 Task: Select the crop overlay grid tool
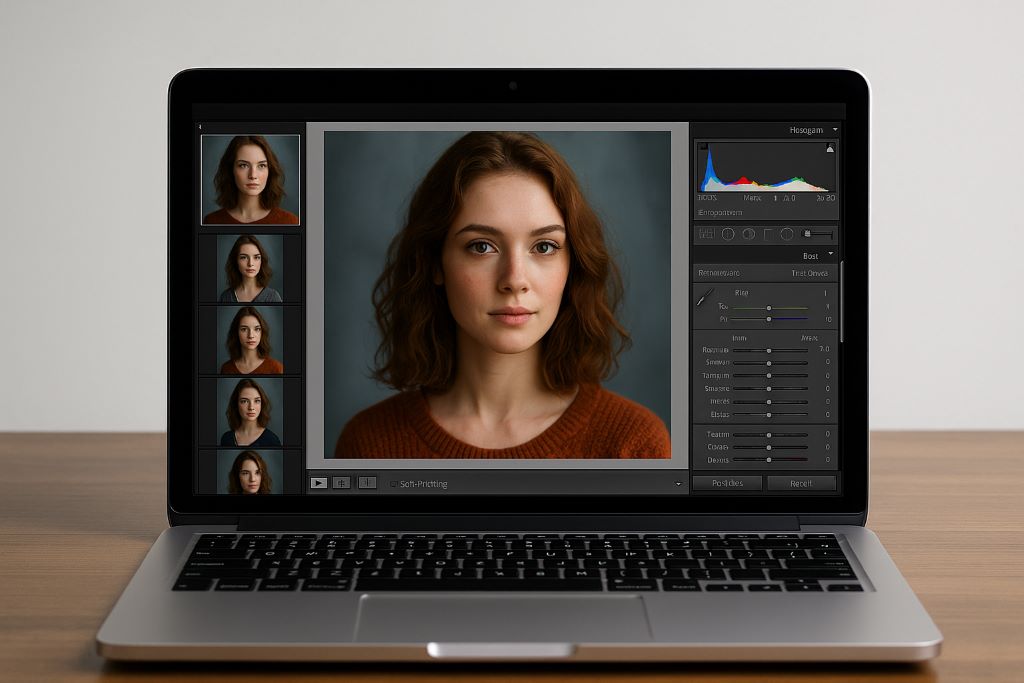point(706,234)
